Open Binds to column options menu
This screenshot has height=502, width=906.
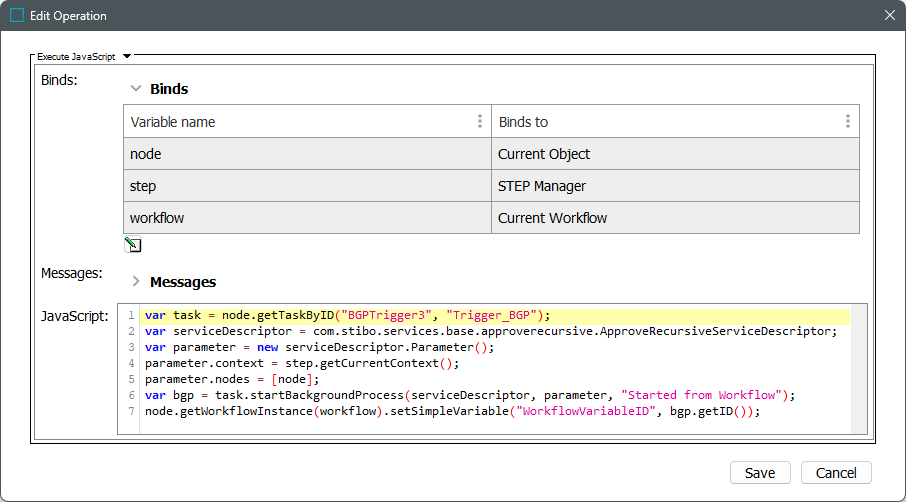click(847, 122)
